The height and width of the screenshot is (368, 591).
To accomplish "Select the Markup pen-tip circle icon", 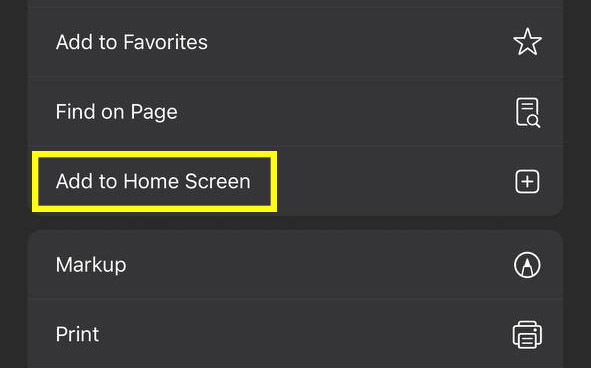I will [x=527, y=265].
